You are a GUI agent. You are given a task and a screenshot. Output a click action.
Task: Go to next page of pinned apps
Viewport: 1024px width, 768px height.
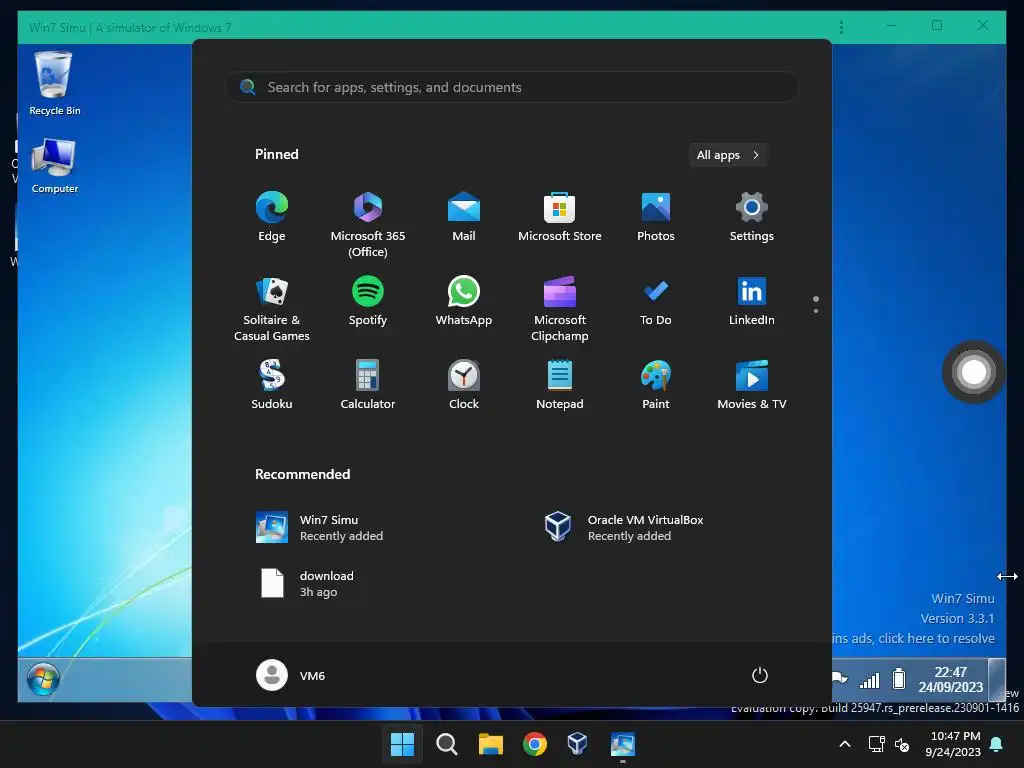(x=816, y=311)
